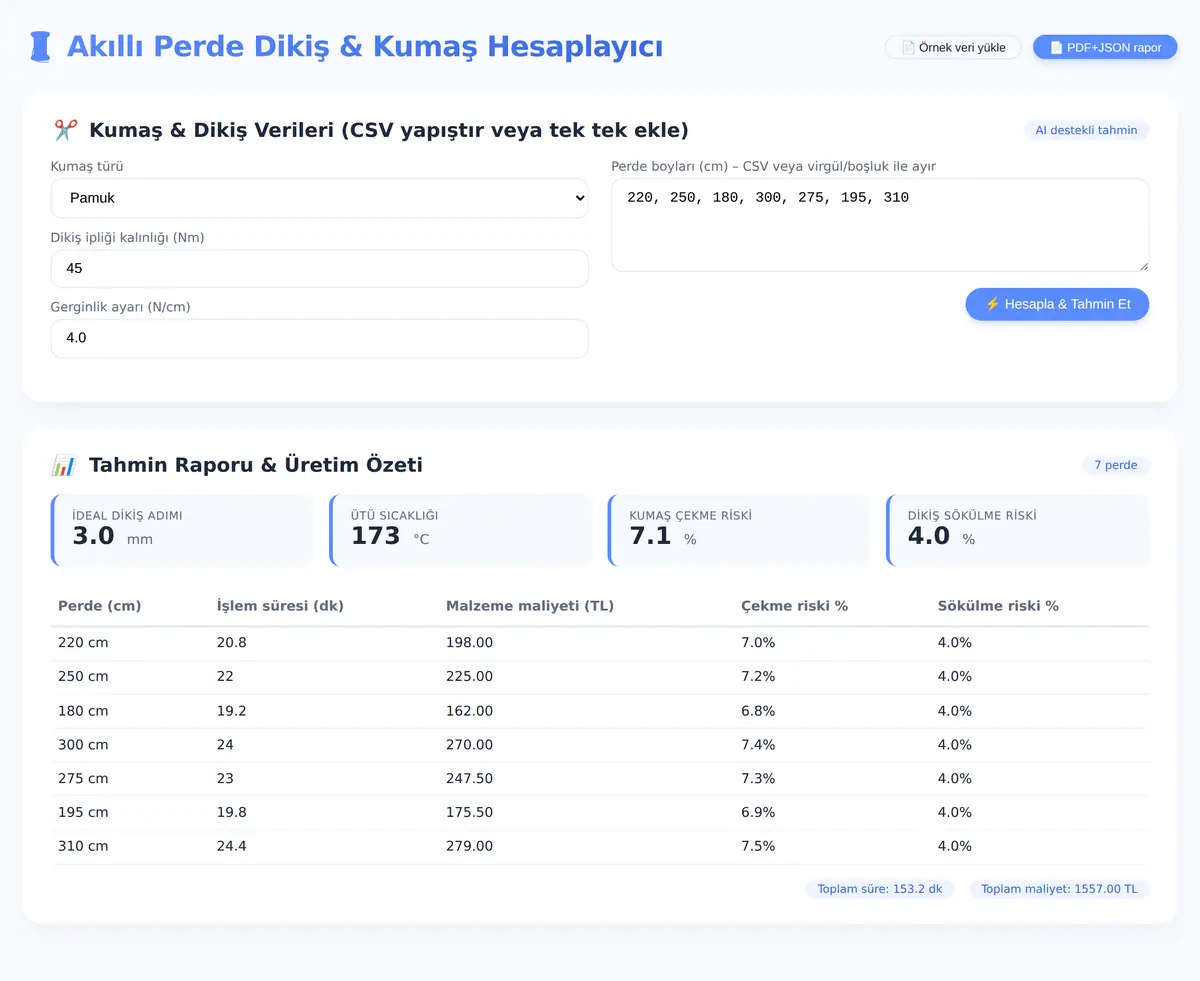This screenshot has width=1200, height=981.
Task: Select the İdeal Dikiş Adımı 3.0 mm card
Action: (182, 530)
